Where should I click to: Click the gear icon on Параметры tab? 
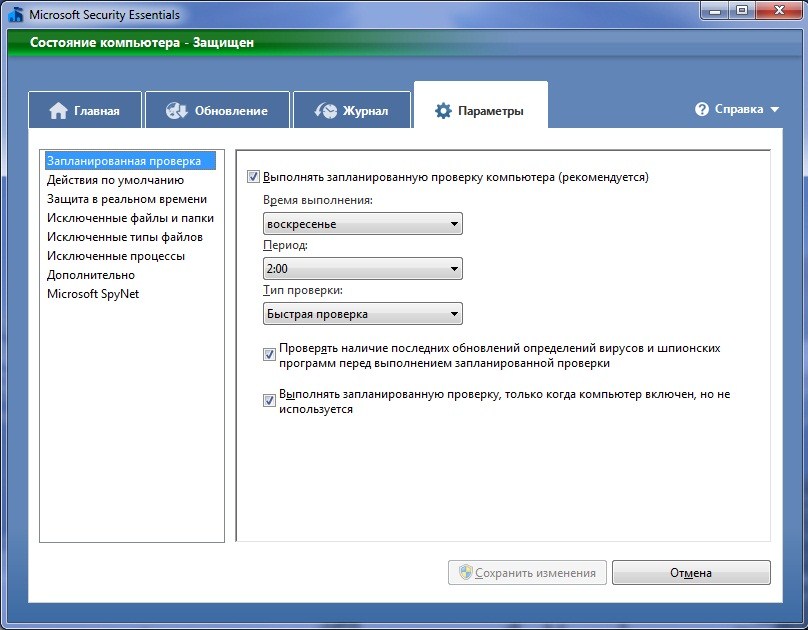pyautogui.click(x=443, y=110)
